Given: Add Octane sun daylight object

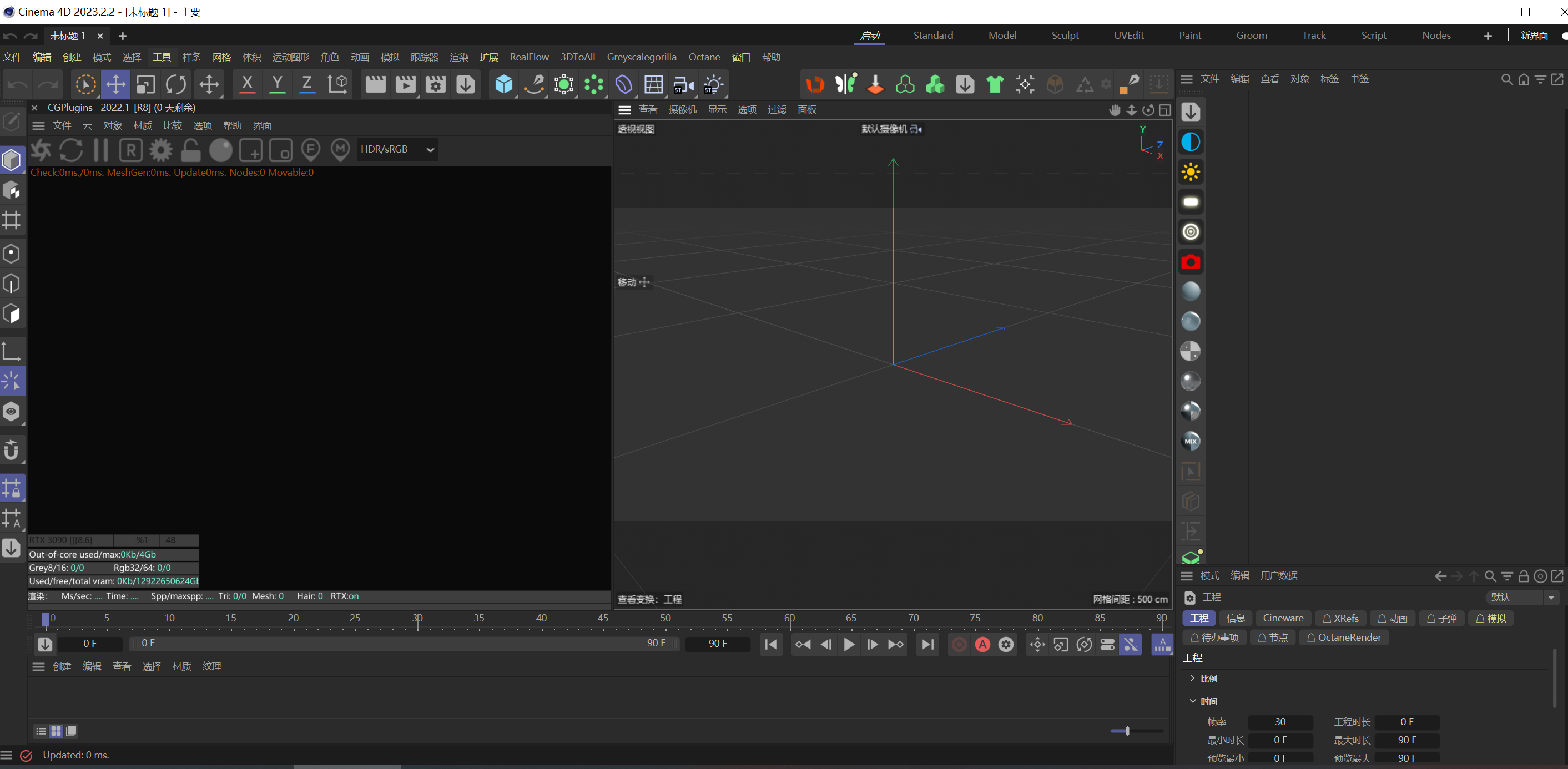Looking at the screenshot, I should coord(1191,171).
